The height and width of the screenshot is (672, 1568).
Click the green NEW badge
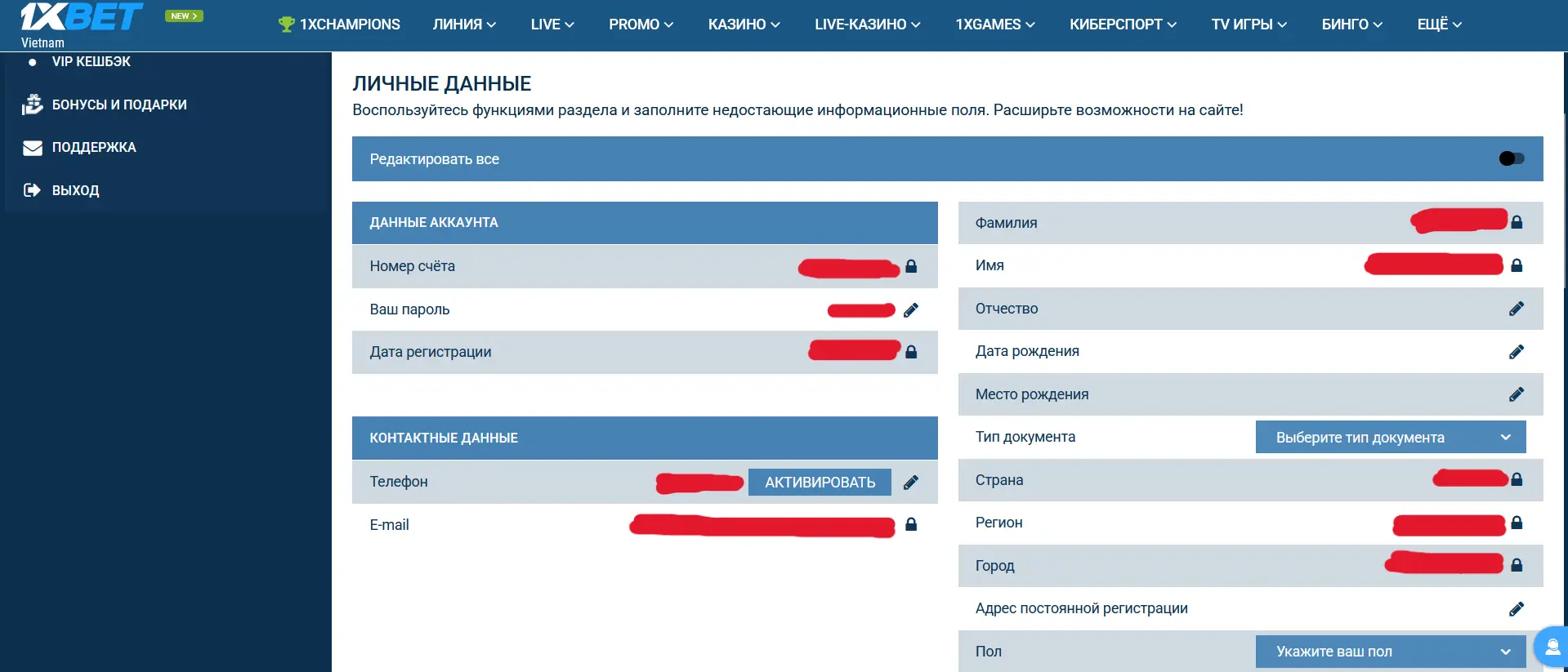coord(184,16)
